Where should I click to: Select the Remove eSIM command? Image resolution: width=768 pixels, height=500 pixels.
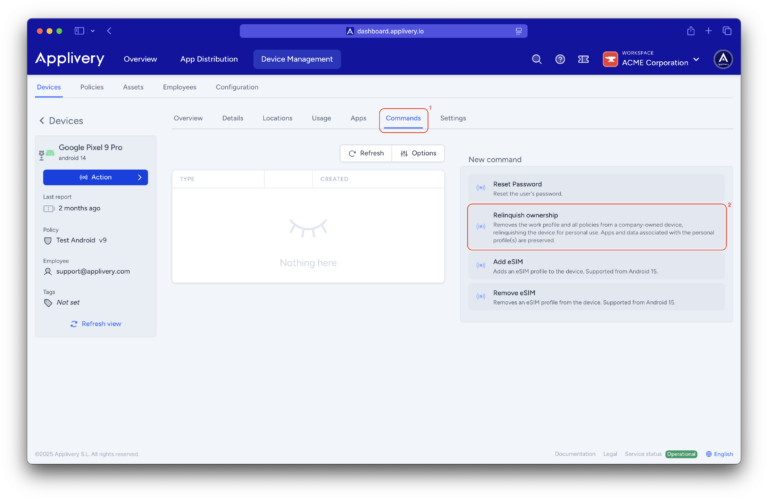tap(596, 297)
